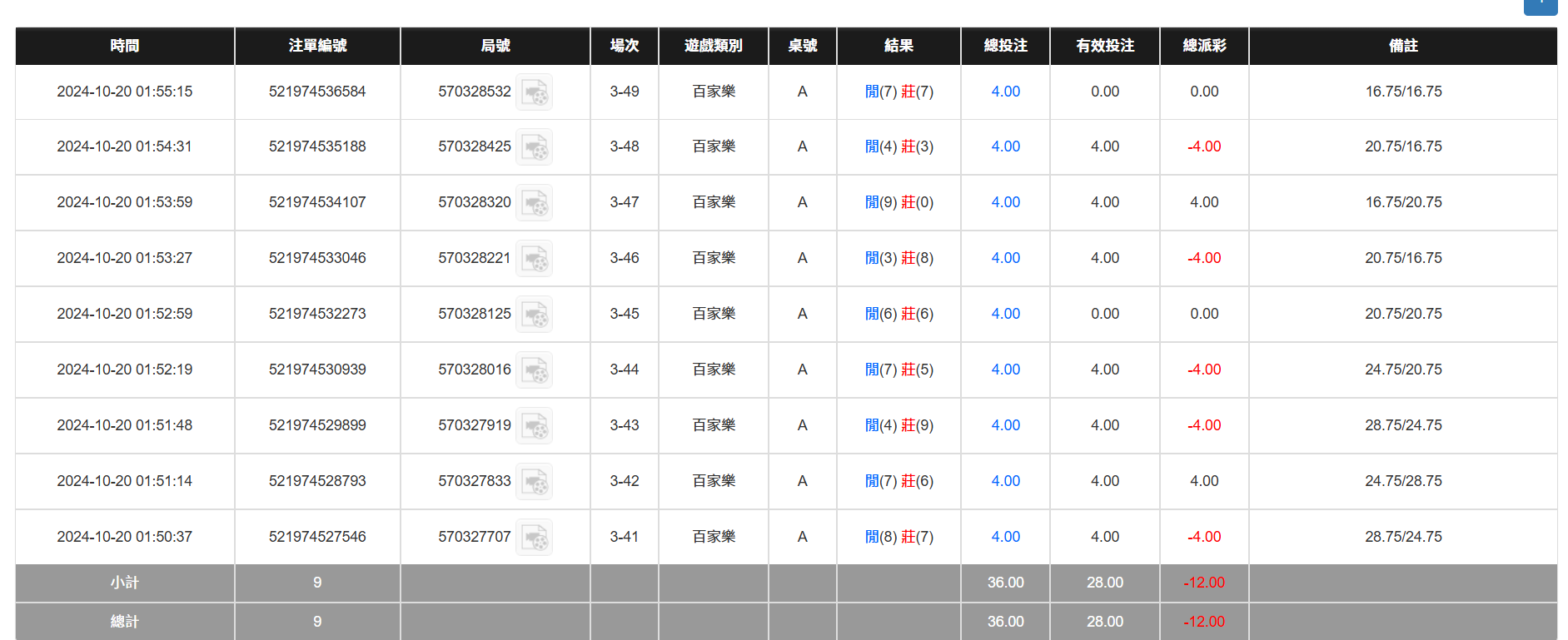The image size is (1568, 640).
Task: View replay icon for round 570328221
Action: (534, 259)
